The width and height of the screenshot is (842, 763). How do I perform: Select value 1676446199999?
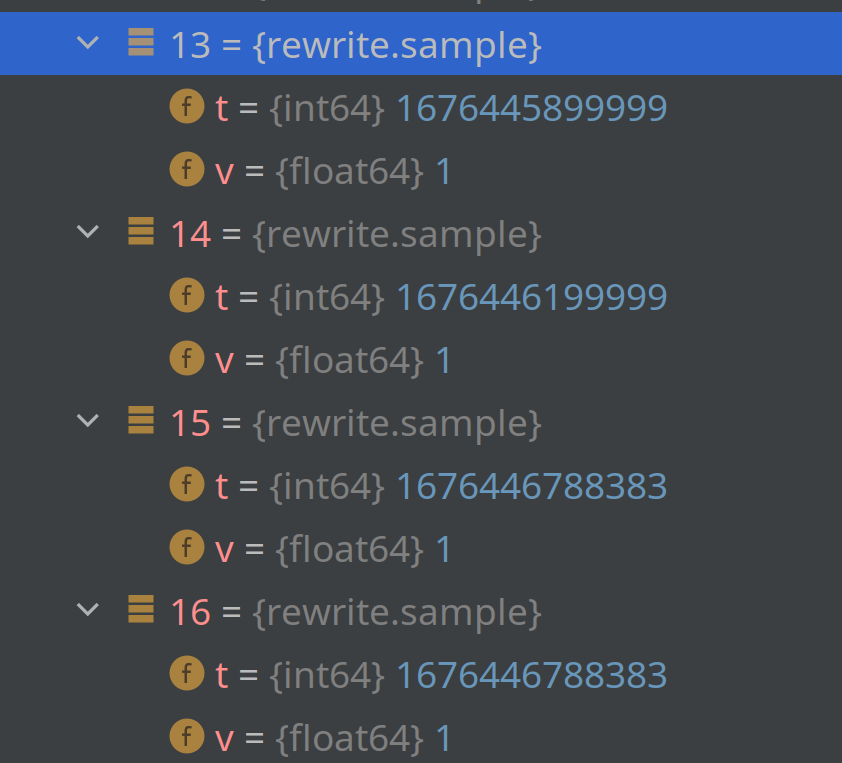(532, 297)
